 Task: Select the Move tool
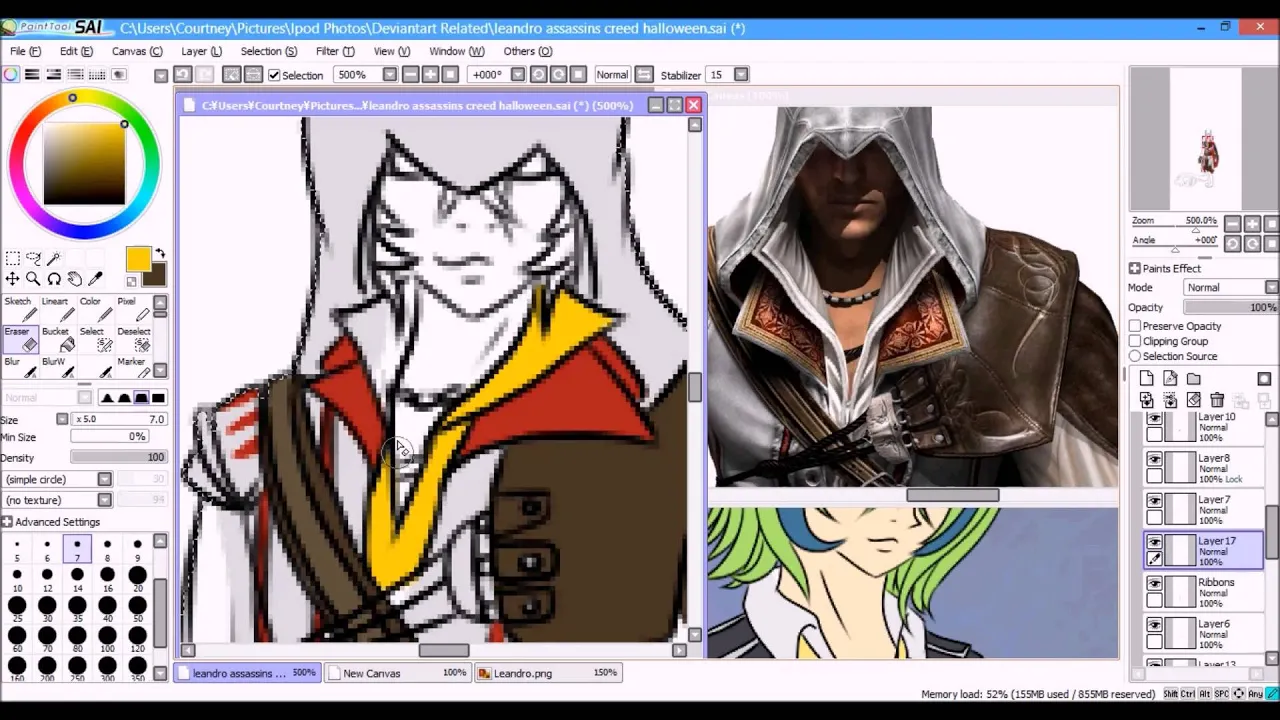12,280
